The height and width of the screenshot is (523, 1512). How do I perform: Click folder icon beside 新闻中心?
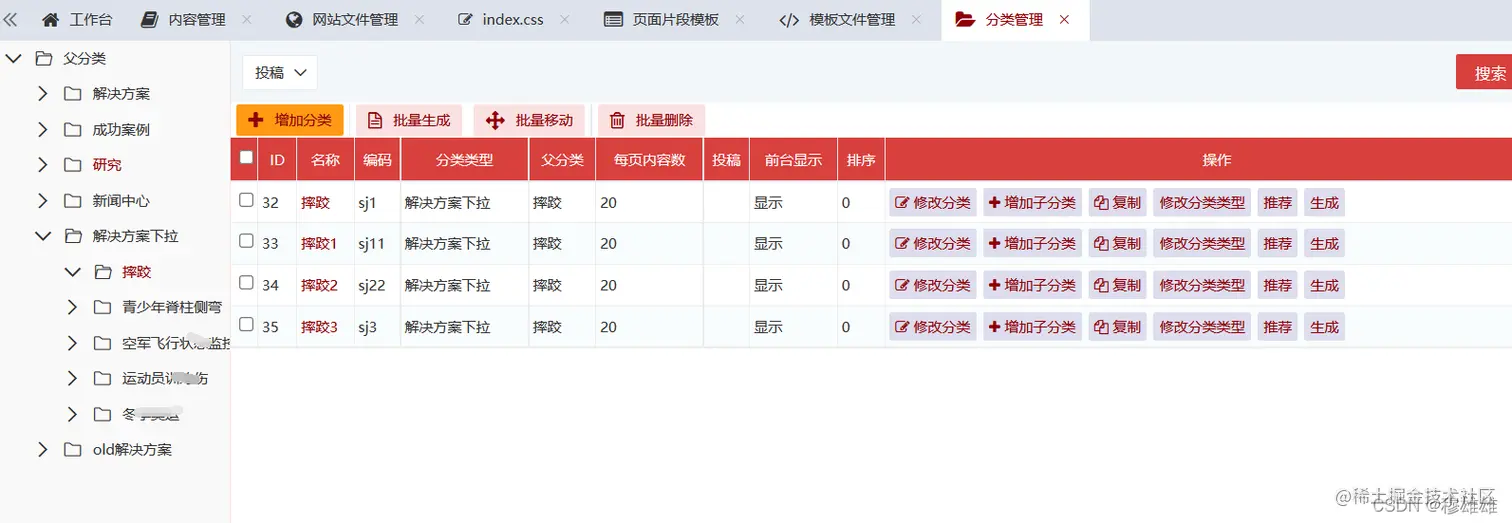pyautogui.click(x=72, y=201)
